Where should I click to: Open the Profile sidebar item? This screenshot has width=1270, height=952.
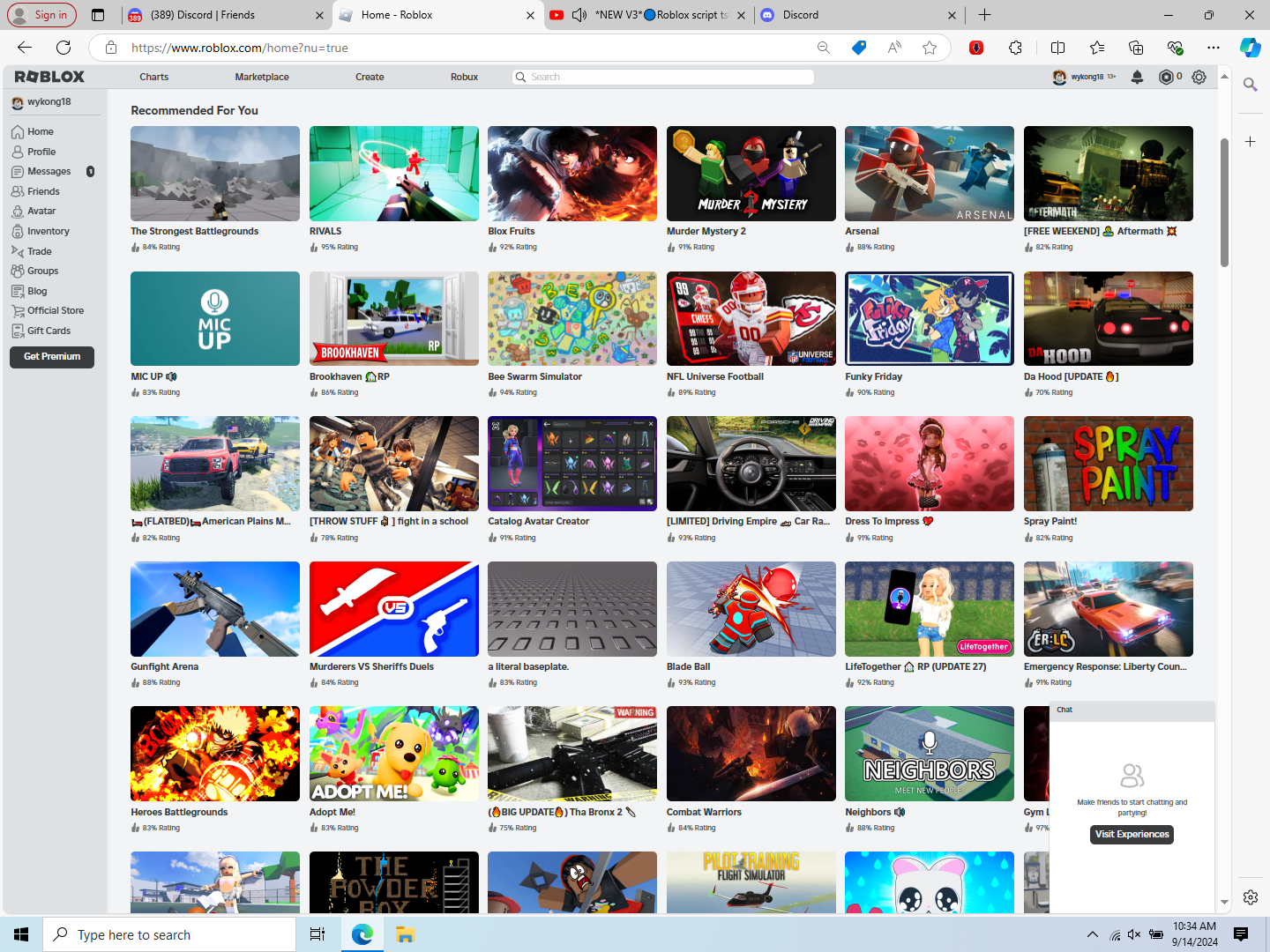coord(34,152)
